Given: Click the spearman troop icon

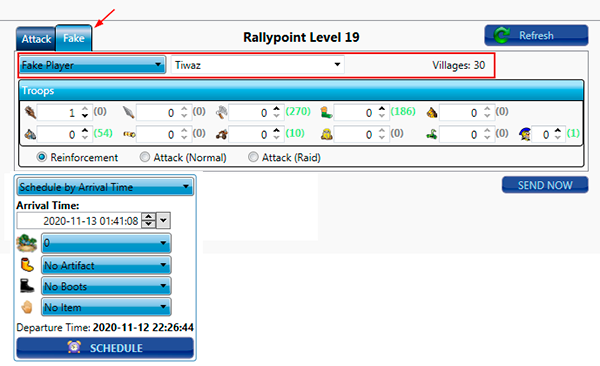Looking at the screenshot, I should pos(129,113).
